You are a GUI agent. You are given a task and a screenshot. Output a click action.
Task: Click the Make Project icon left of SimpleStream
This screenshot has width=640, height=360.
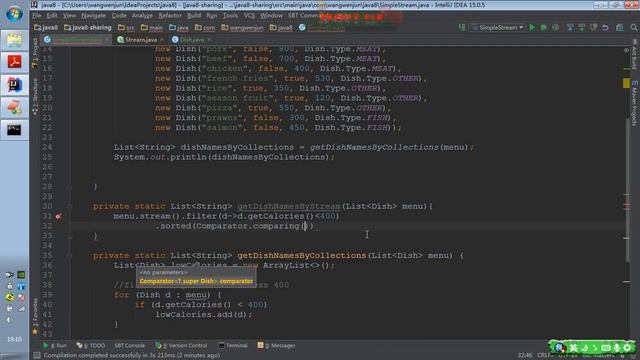point(462,27)
